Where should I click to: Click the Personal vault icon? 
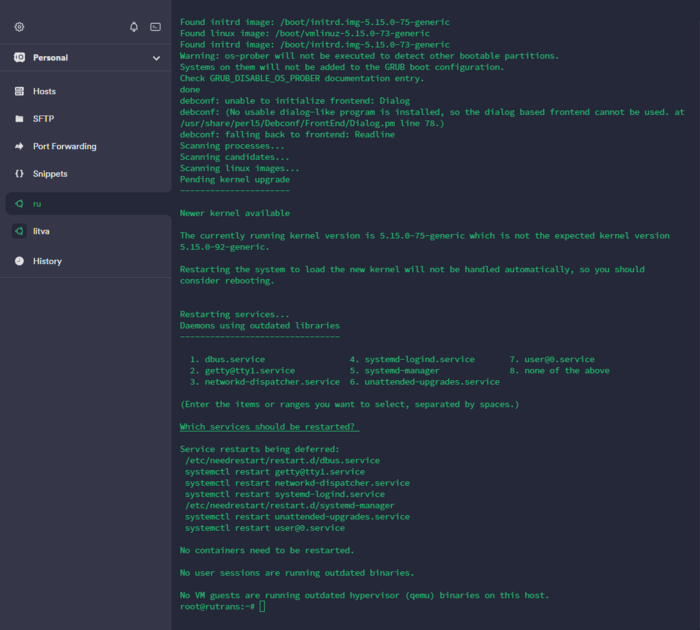click(x=19, y=58)
